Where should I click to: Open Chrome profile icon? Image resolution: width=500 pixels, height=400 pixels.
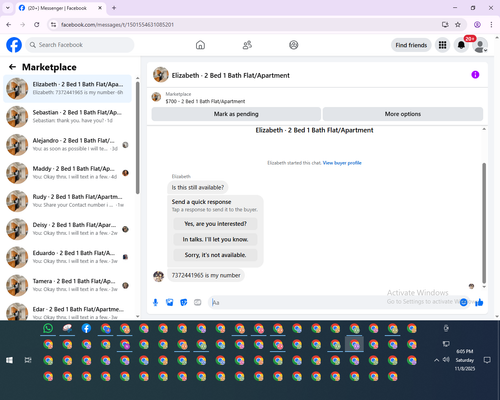pos(477,24)
